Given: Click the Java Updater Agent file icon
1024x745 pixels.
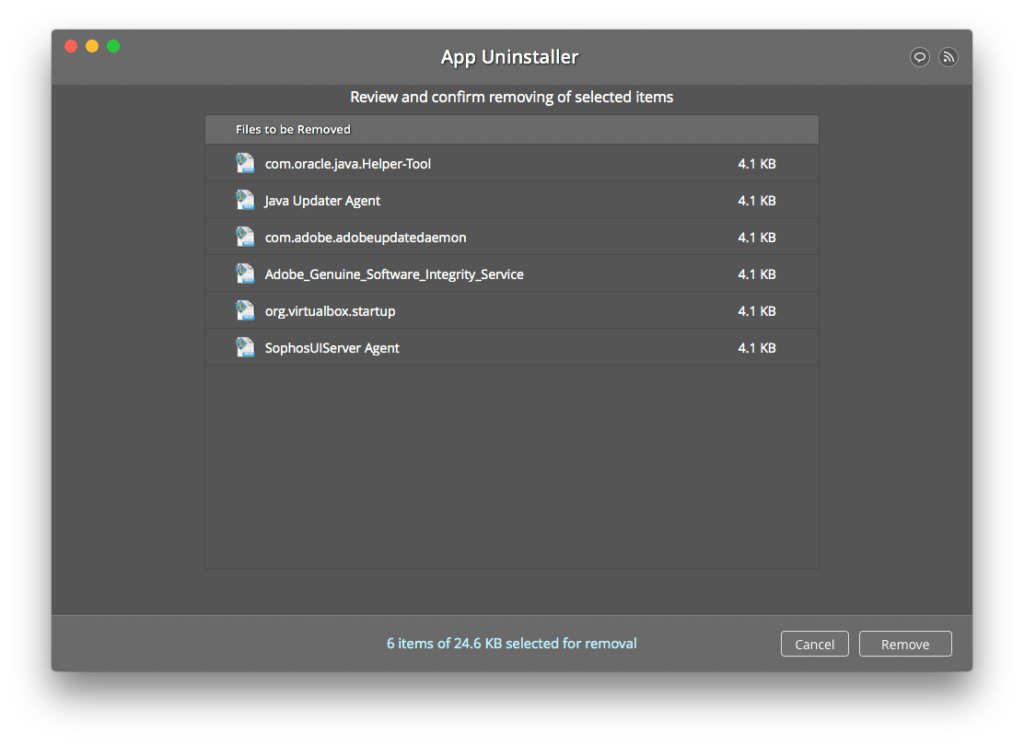Looking at the screenshot, I should pos(245,200).
